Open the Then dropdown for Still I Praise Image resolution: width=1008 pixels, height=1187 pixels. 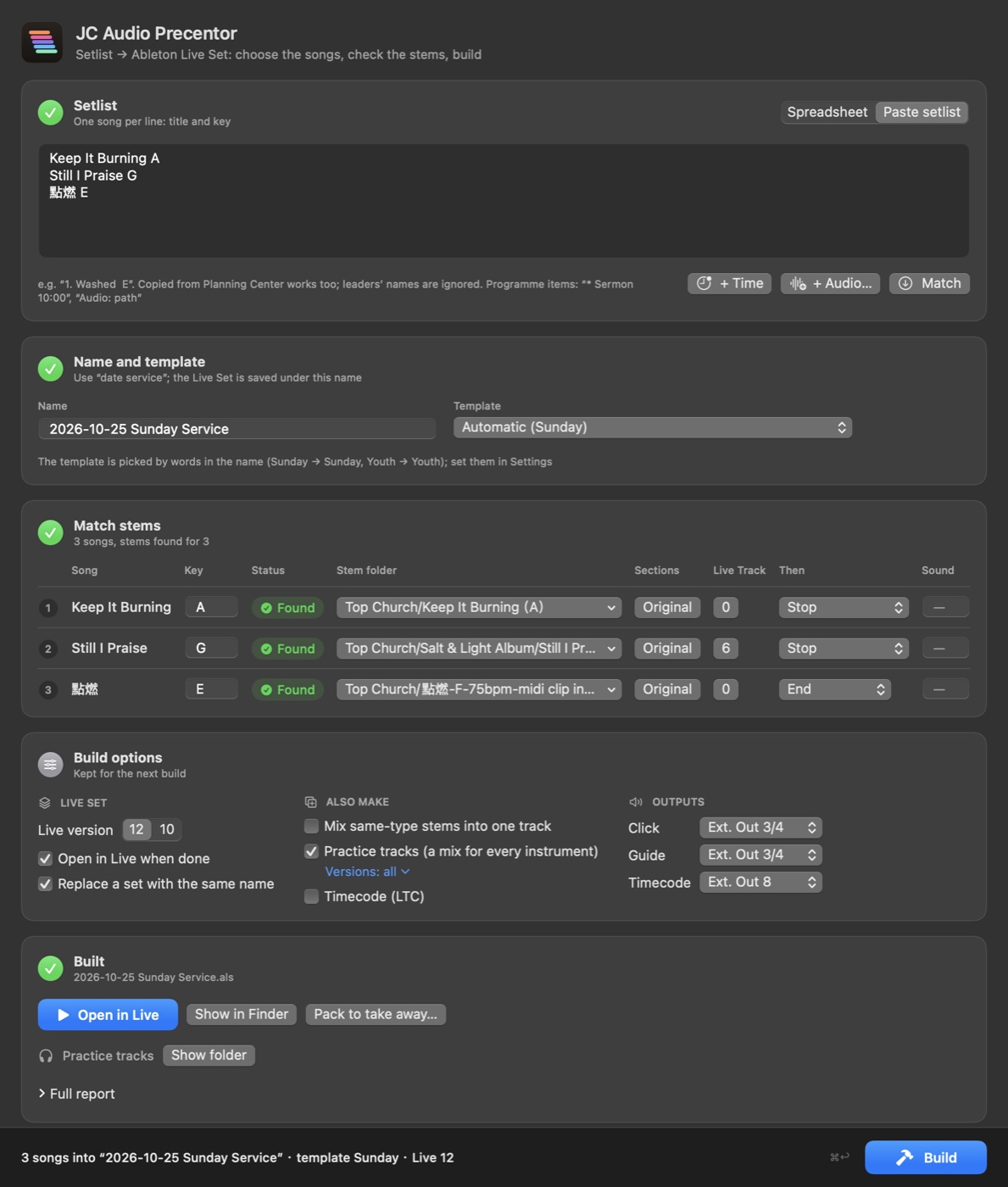point(844,648)
